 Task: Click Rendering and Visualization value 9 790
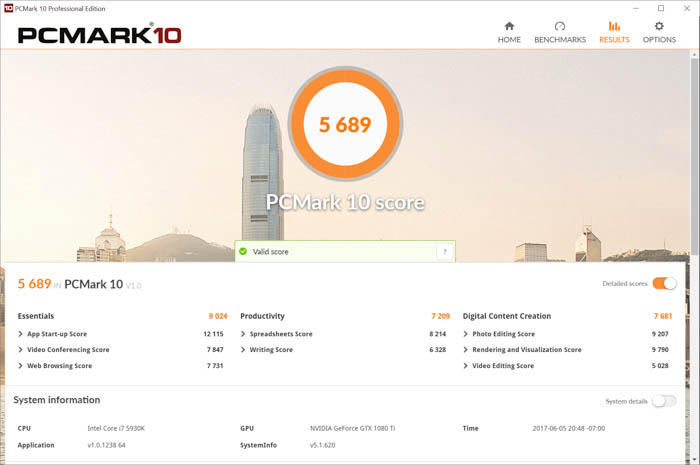[660, 349]
